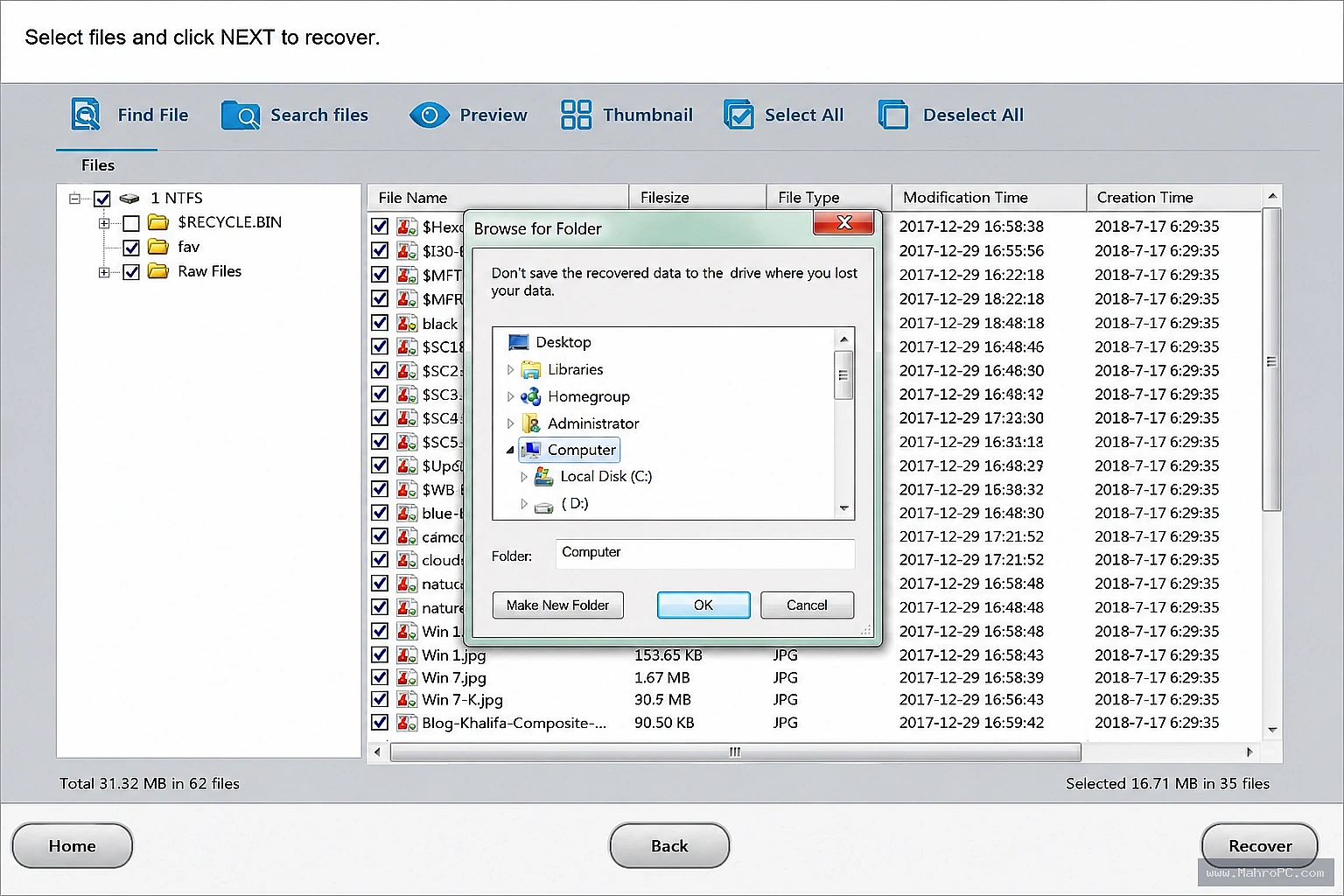Viewport: 1344px width, 896px height.
Task: Click the OK button
Action: coord(703,605)
